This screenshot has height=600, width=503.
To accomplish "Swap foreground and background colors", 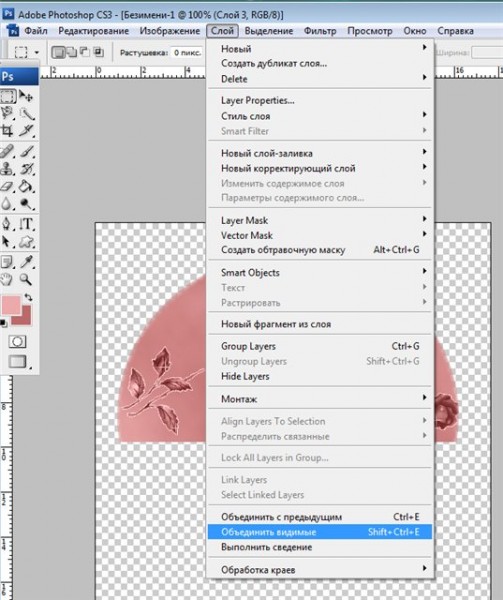I will click(x=28, y=297).
